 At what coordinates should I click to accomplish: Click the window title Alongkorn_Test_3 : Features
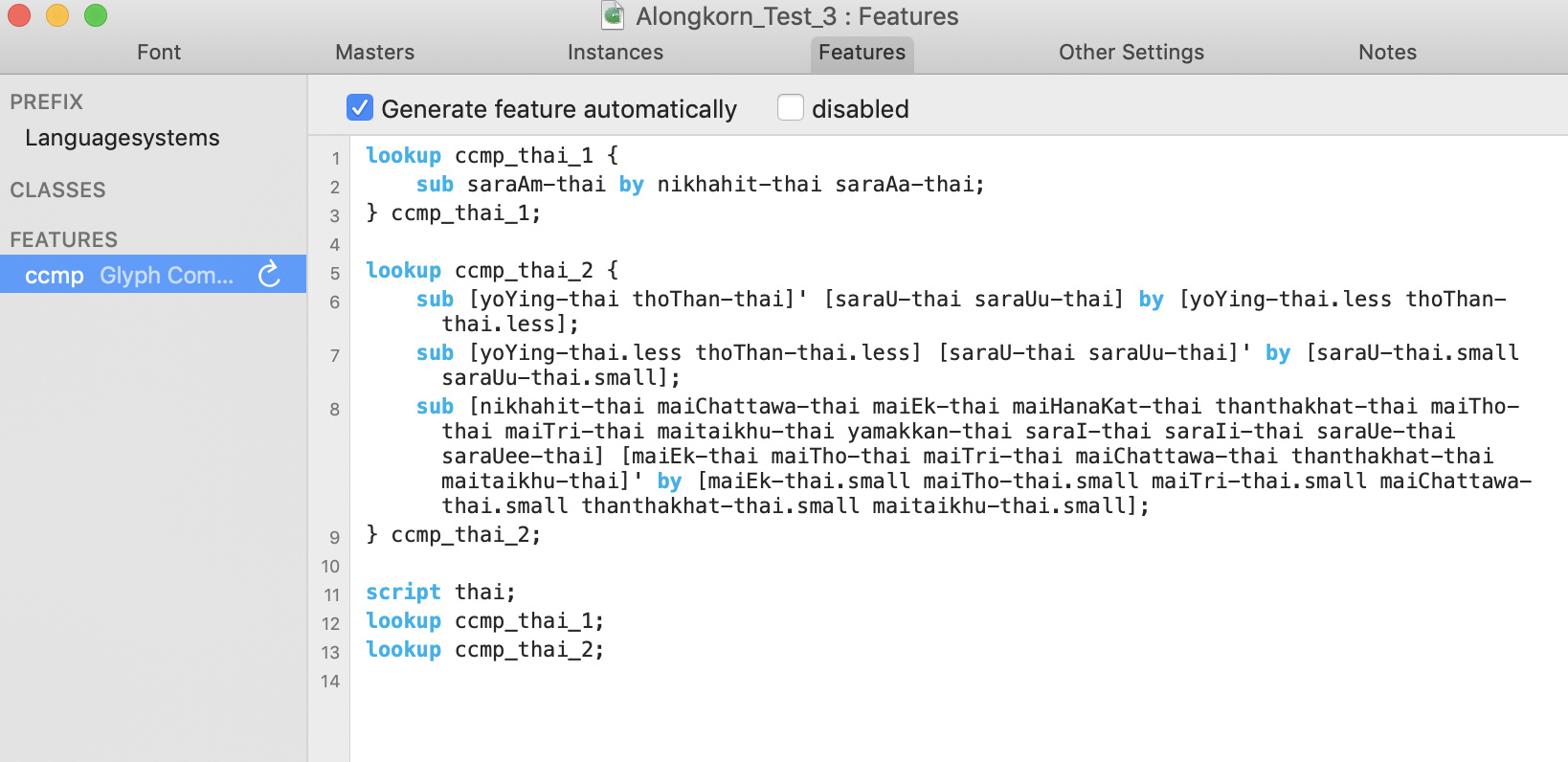pos(796,16)
